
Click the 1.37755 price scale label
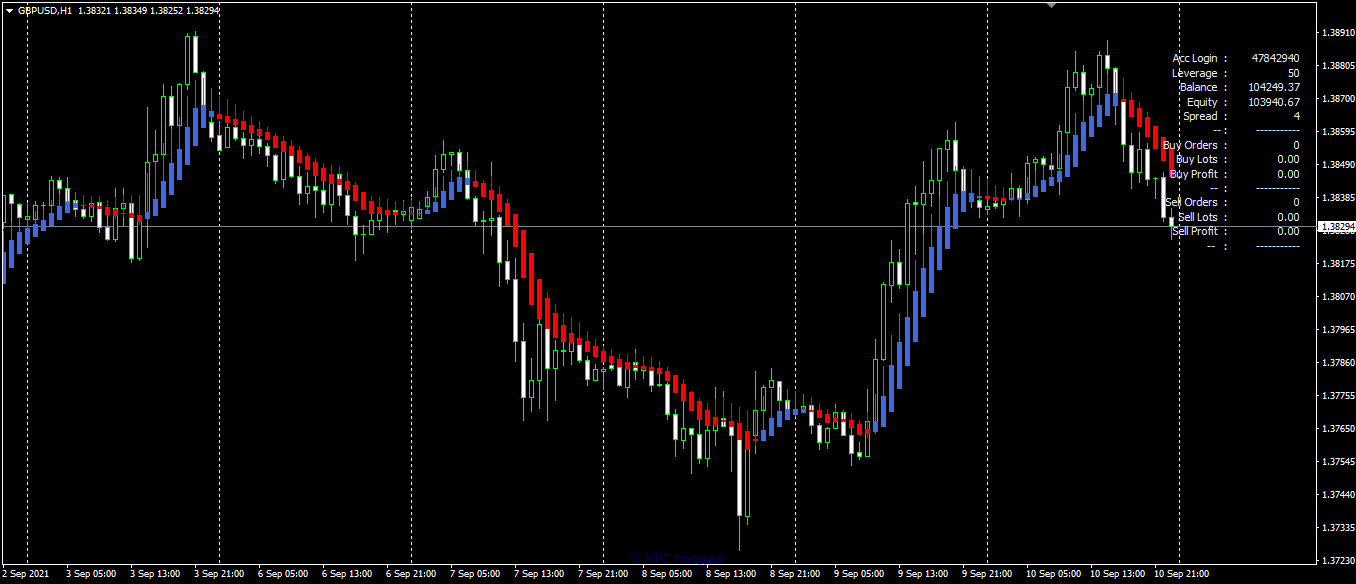click(x=1338, y=396)
